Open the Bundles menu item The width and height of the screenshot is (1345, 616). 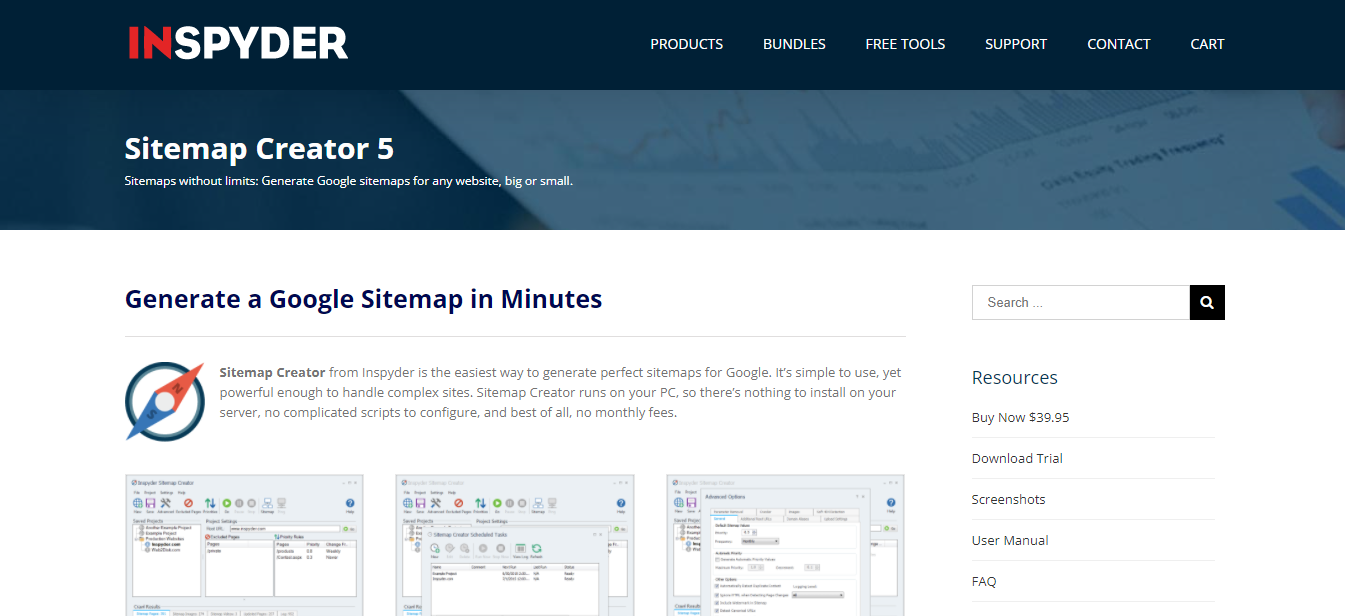(x=794, y=44)
